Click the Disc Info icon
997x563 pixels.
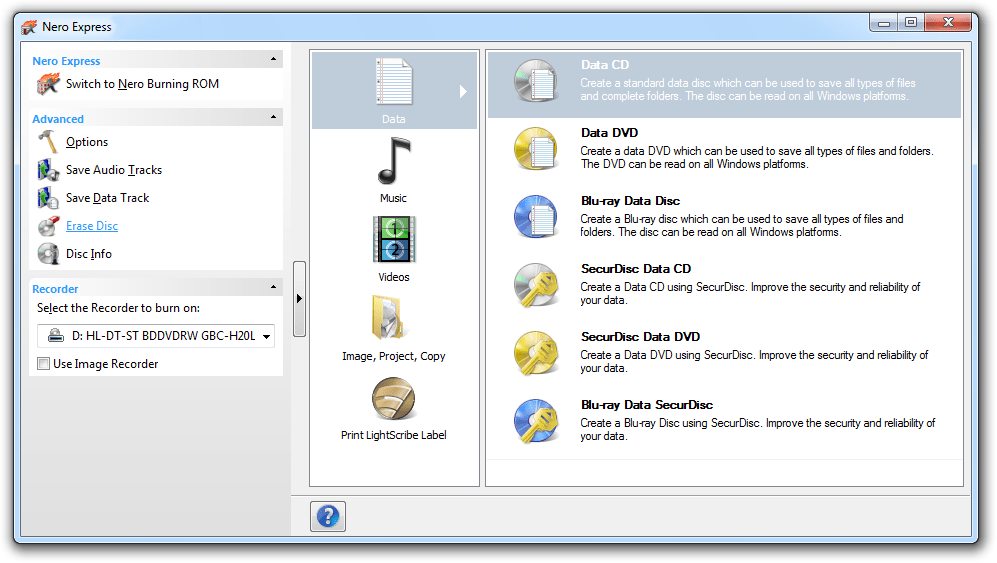(48, 254)
